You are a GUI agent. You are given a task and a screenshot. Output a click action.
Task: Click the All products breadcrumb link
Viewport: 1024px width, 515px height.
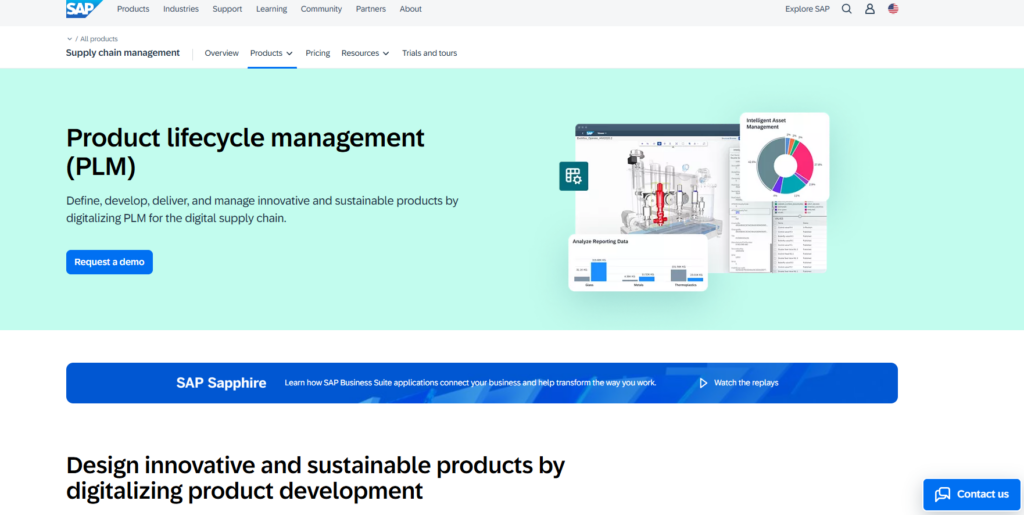click(x=99, y=39)
